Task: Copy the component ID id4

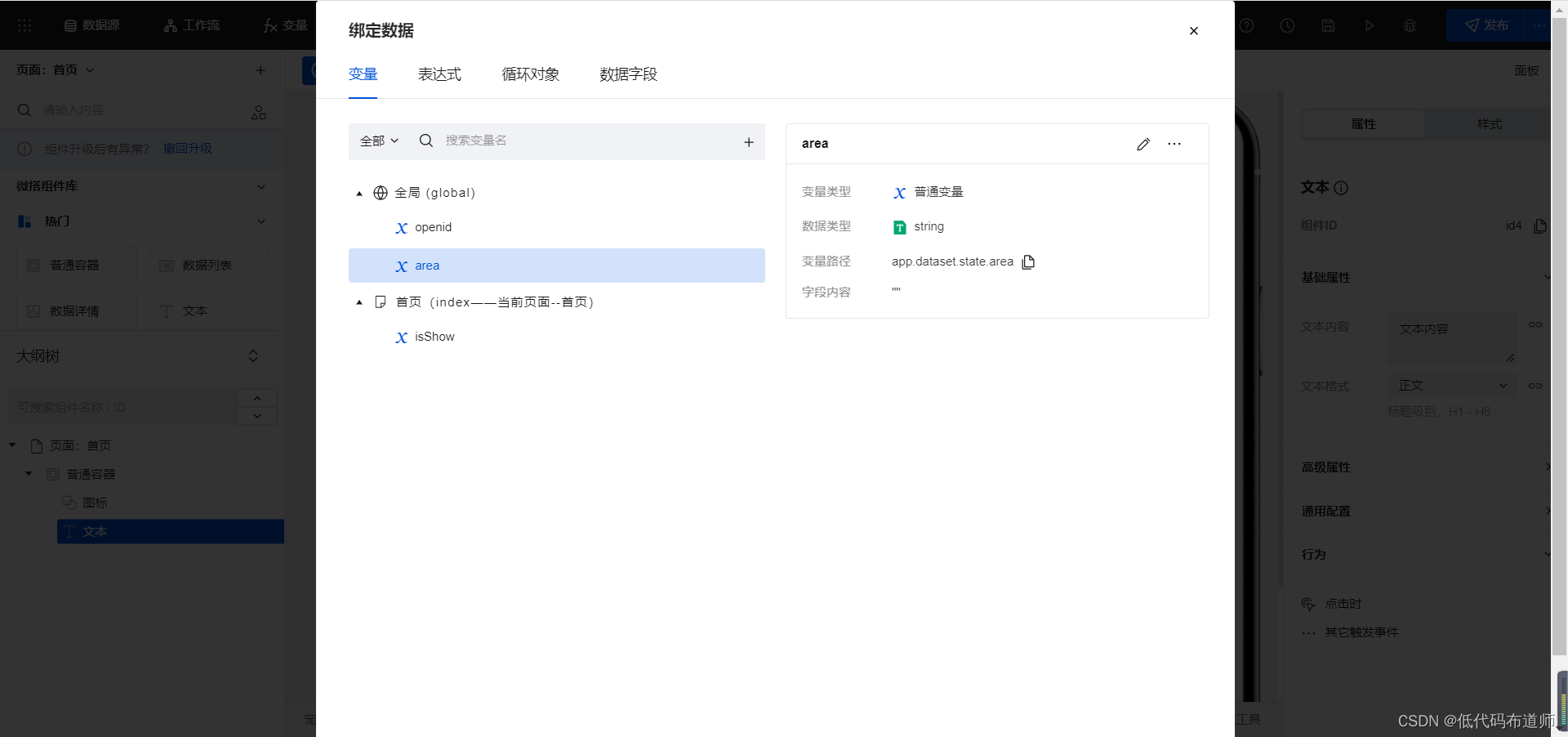Action: point(1540,226)
